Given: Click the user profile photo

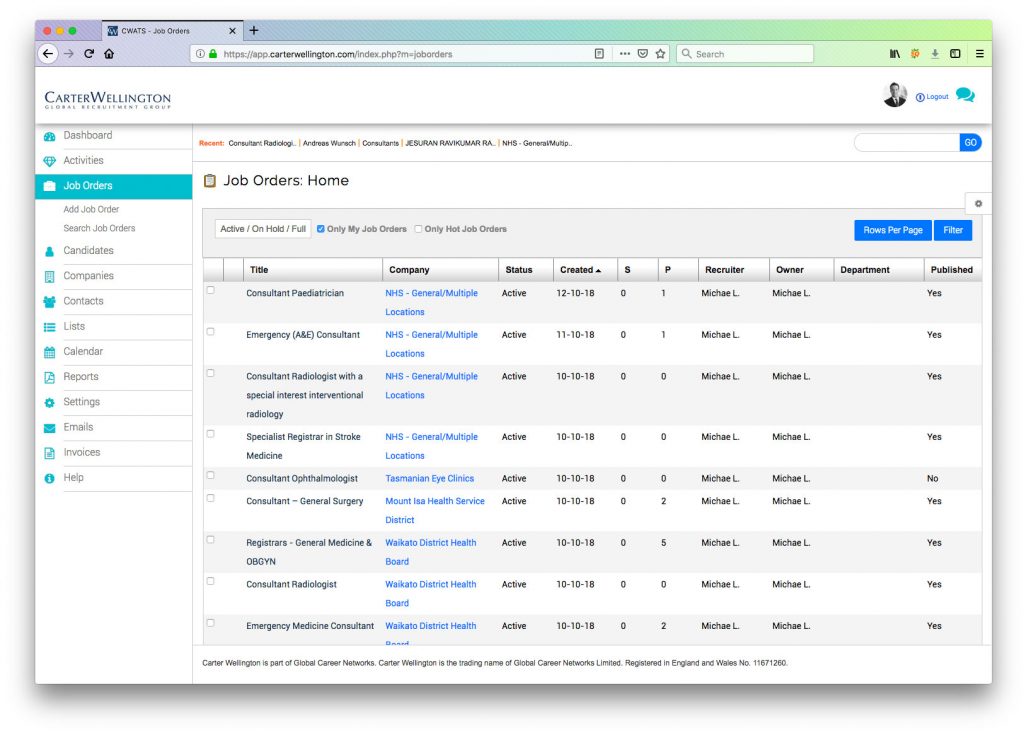Looking at the screenshot, I should pos(895,95).
